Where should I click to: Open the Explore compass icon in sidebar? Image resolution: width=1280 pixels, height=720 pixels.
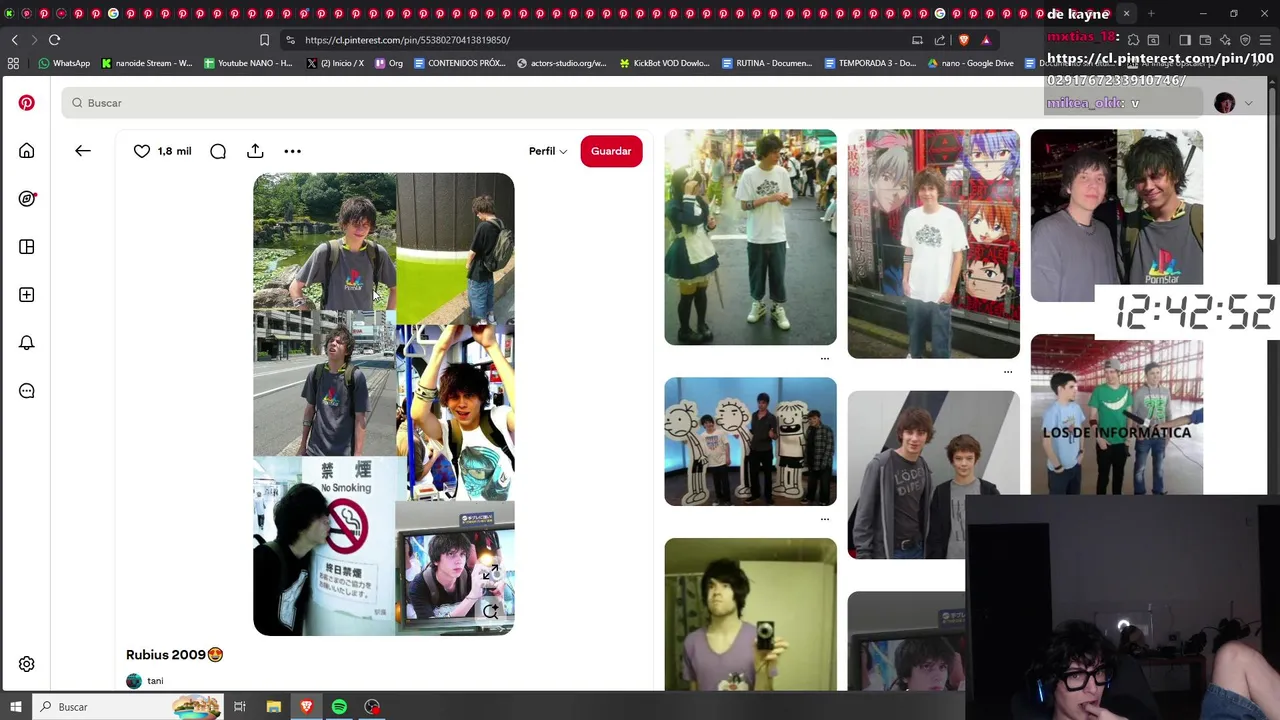(27, 199)
